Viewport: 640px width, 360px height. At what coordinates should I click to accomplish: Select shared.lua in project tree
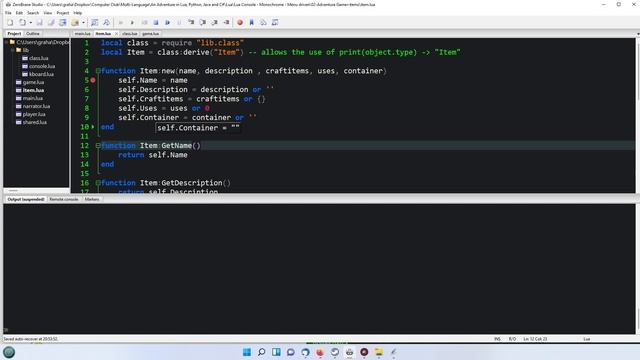click(35, 122)
